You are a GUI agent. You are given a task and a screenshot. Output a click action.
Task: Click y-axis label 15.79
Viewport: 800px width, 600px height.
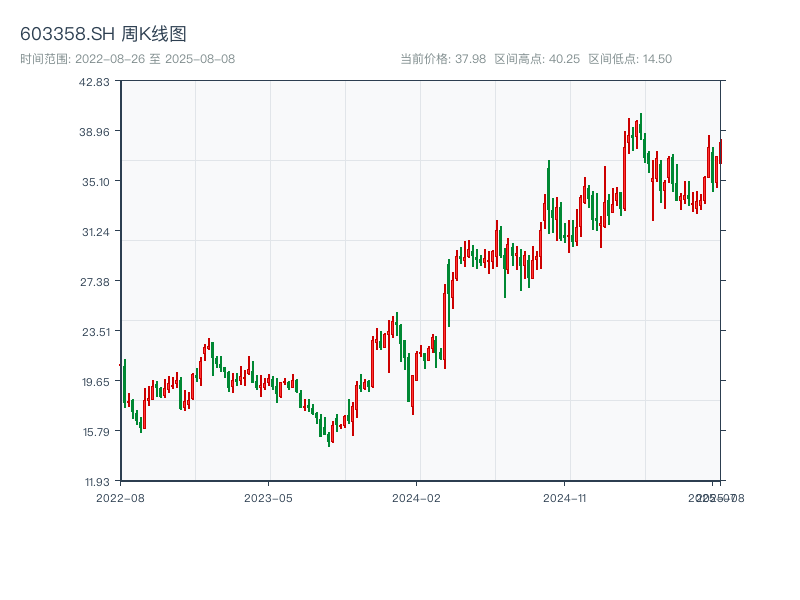(96, 432)
